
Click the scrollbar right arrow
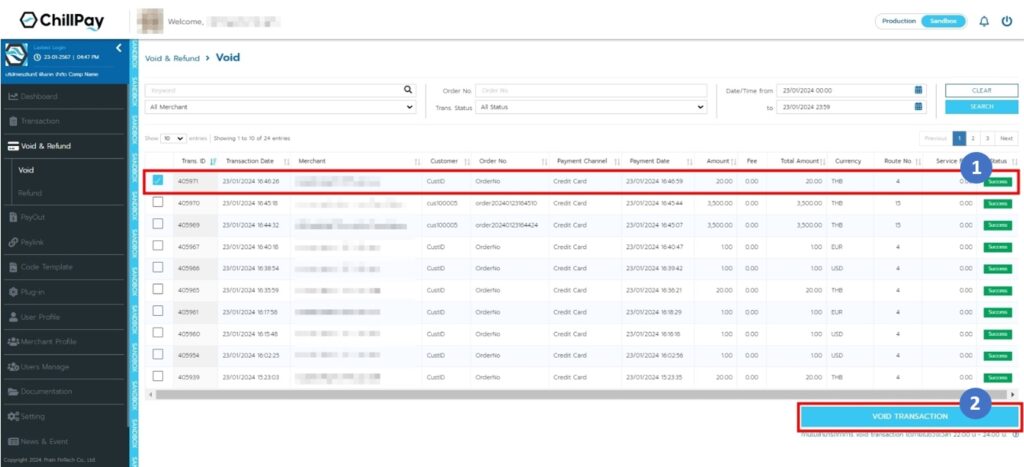click(x=1013, y=395)
